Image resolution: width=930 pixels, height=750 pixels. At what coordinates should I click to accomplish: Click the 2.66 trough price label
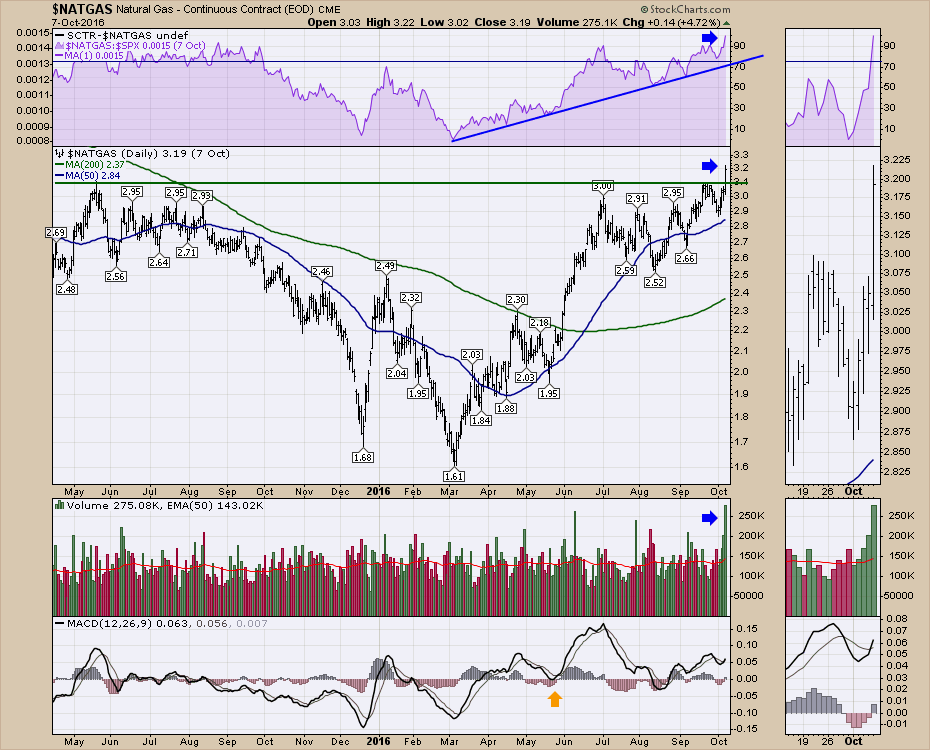(x=686, y=258)
